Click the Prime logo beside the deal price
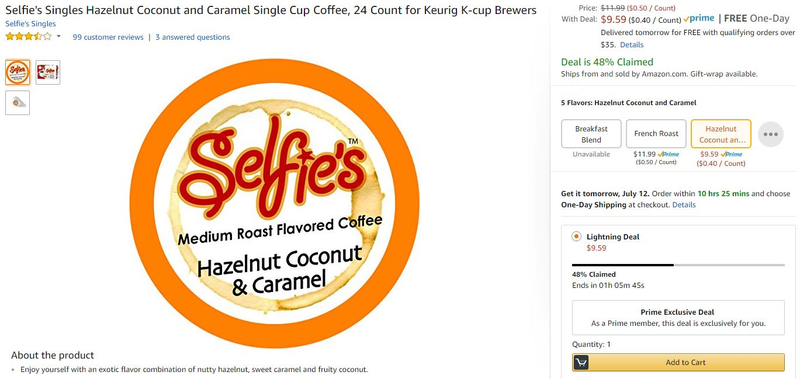The image size is (800, 379). pyautogui.click(x=698, y=18)
